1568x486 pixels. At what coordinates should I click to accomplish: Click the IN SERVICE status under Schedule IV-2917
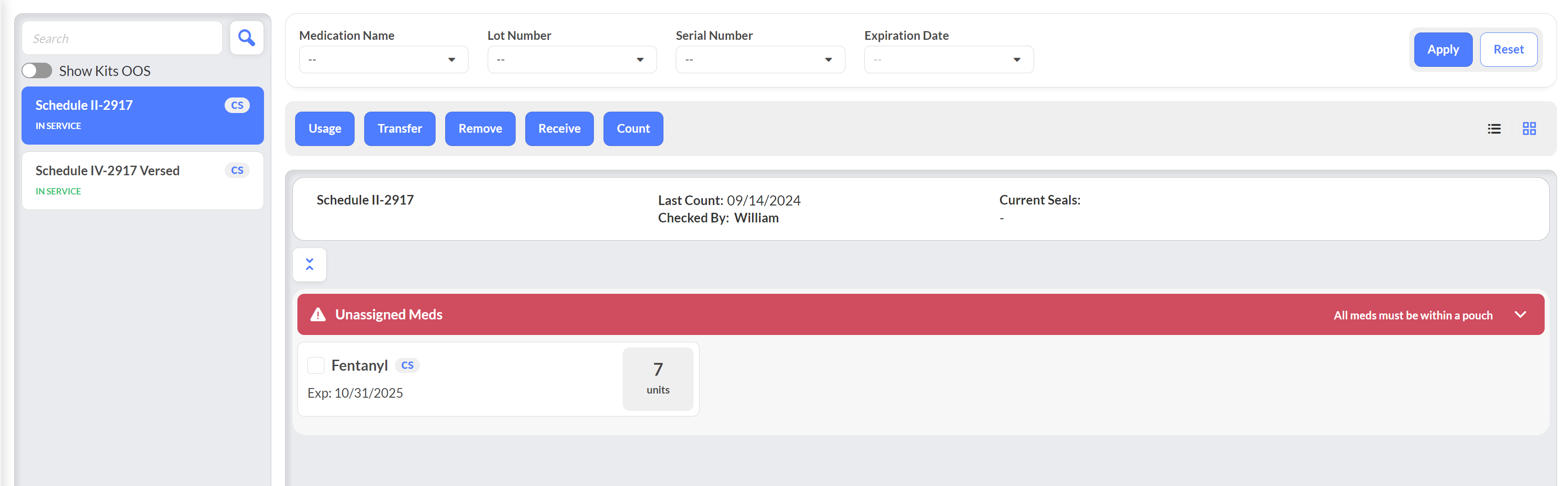tap(58, 191)
